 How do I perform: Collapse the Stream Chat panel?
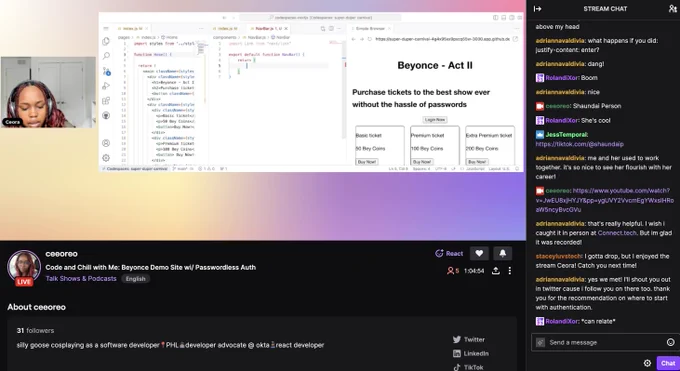pos(537,9)
